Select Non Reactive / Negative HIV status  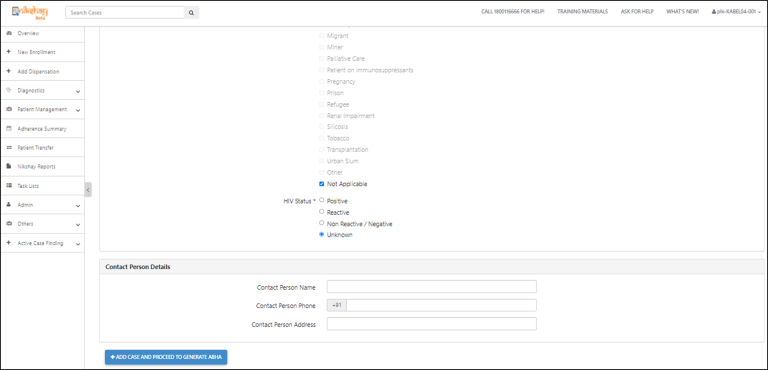pyautogui.click(x=321, y=223)
